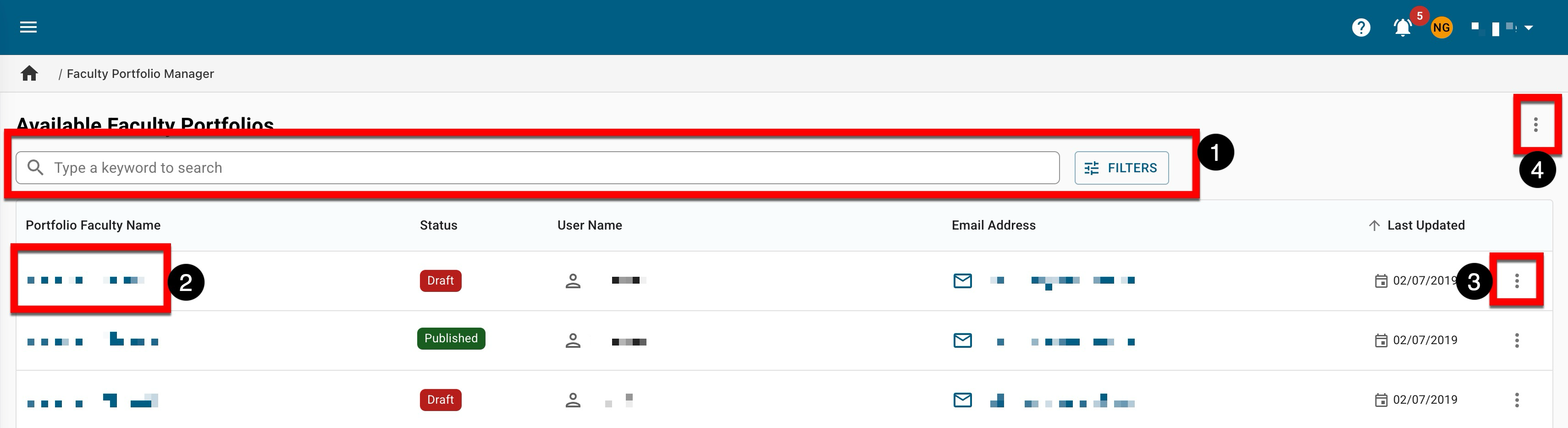Click the envelope icon in Published row
The height and width of the screenshot is (428, 1568).
(x=962, y=340)
